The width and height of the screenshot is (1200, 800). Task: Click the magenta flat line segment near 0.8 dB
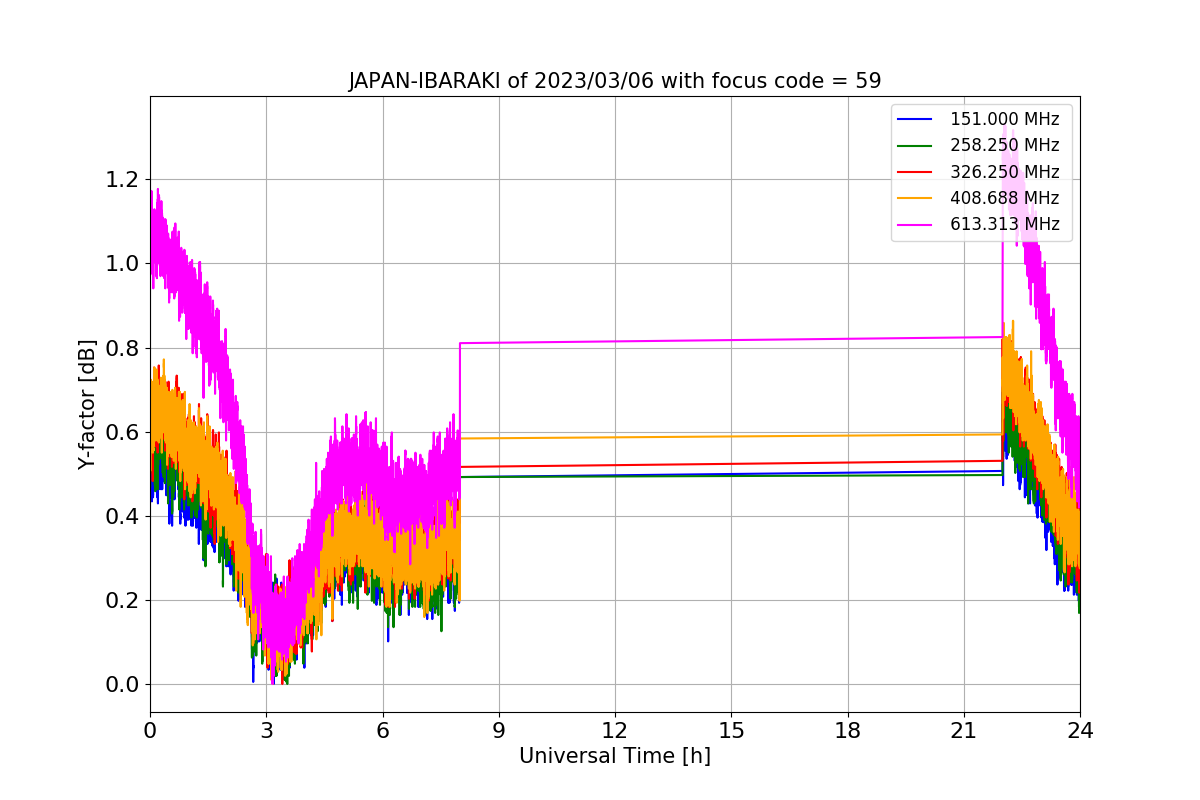[x=731, y=340]
